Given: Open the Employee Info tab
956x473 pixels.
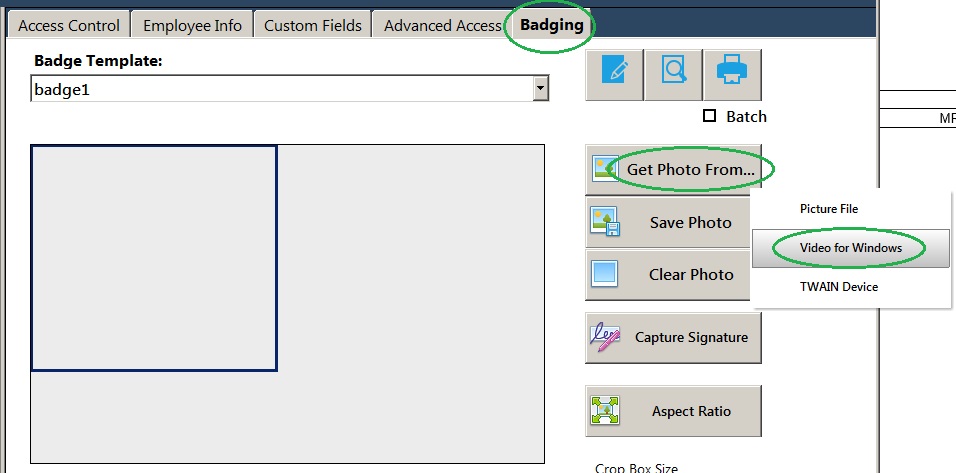Looking at the screenshot, I should (192, 26).
